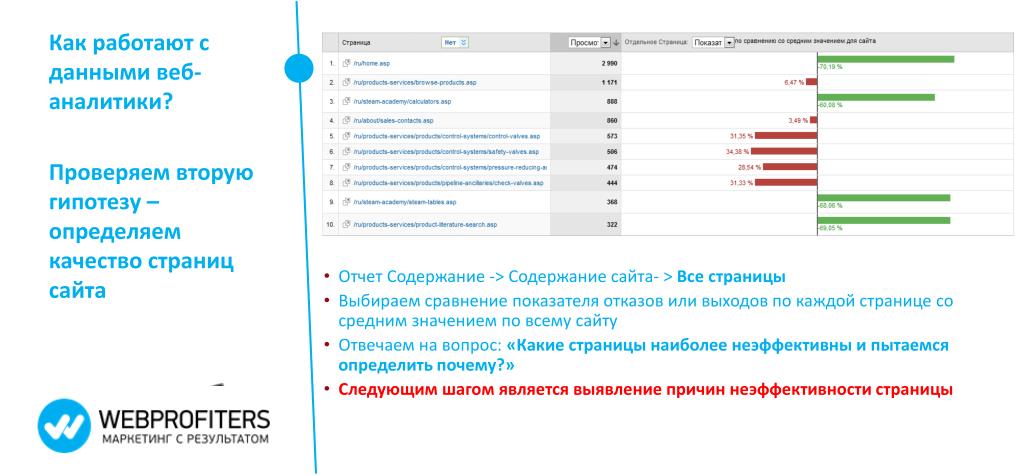Click the green bar for /ru/home.asp
The height and width of the screenshot is (476, 1023).
[885, 59]
